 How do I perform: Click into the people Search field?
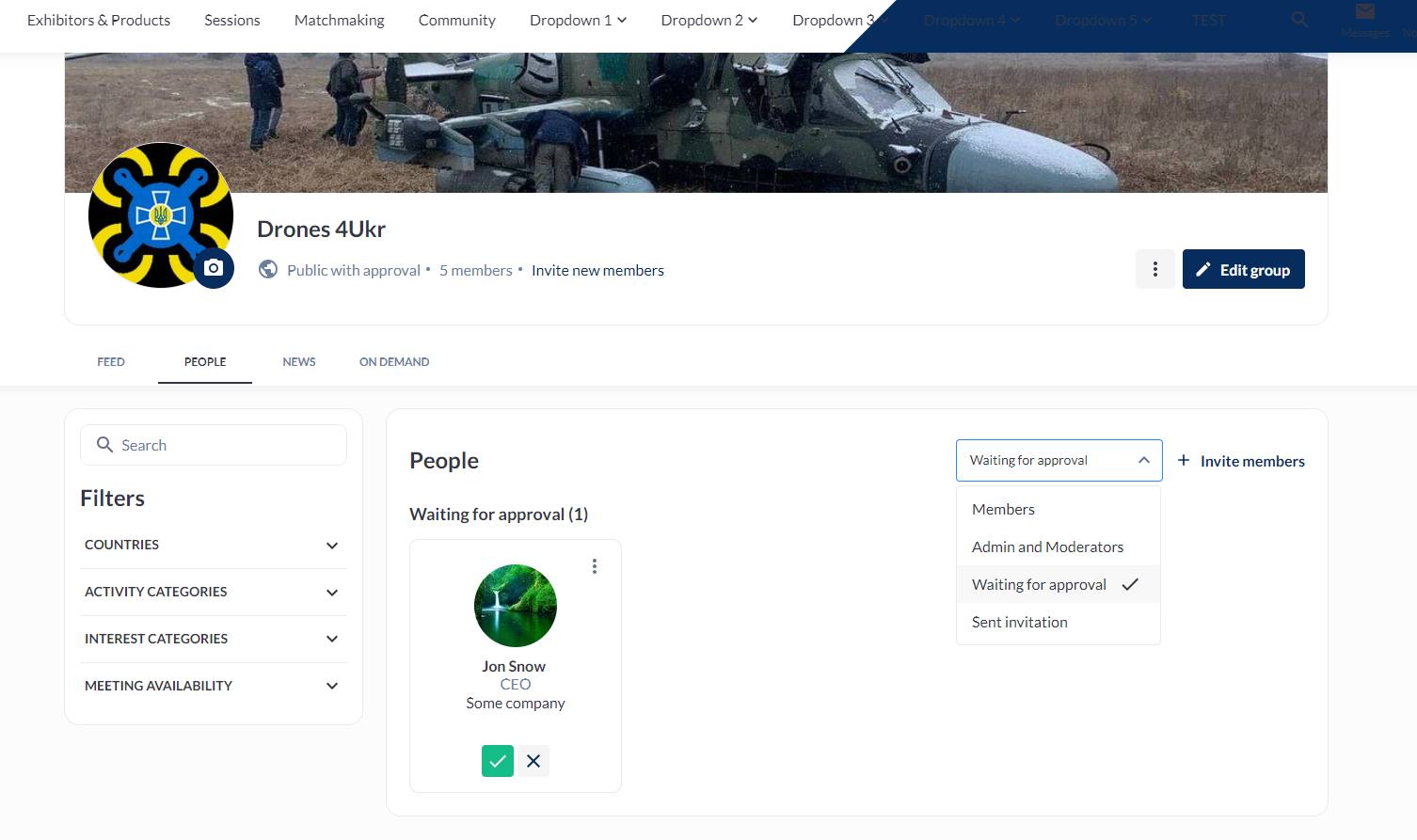(x=226, y=445)
